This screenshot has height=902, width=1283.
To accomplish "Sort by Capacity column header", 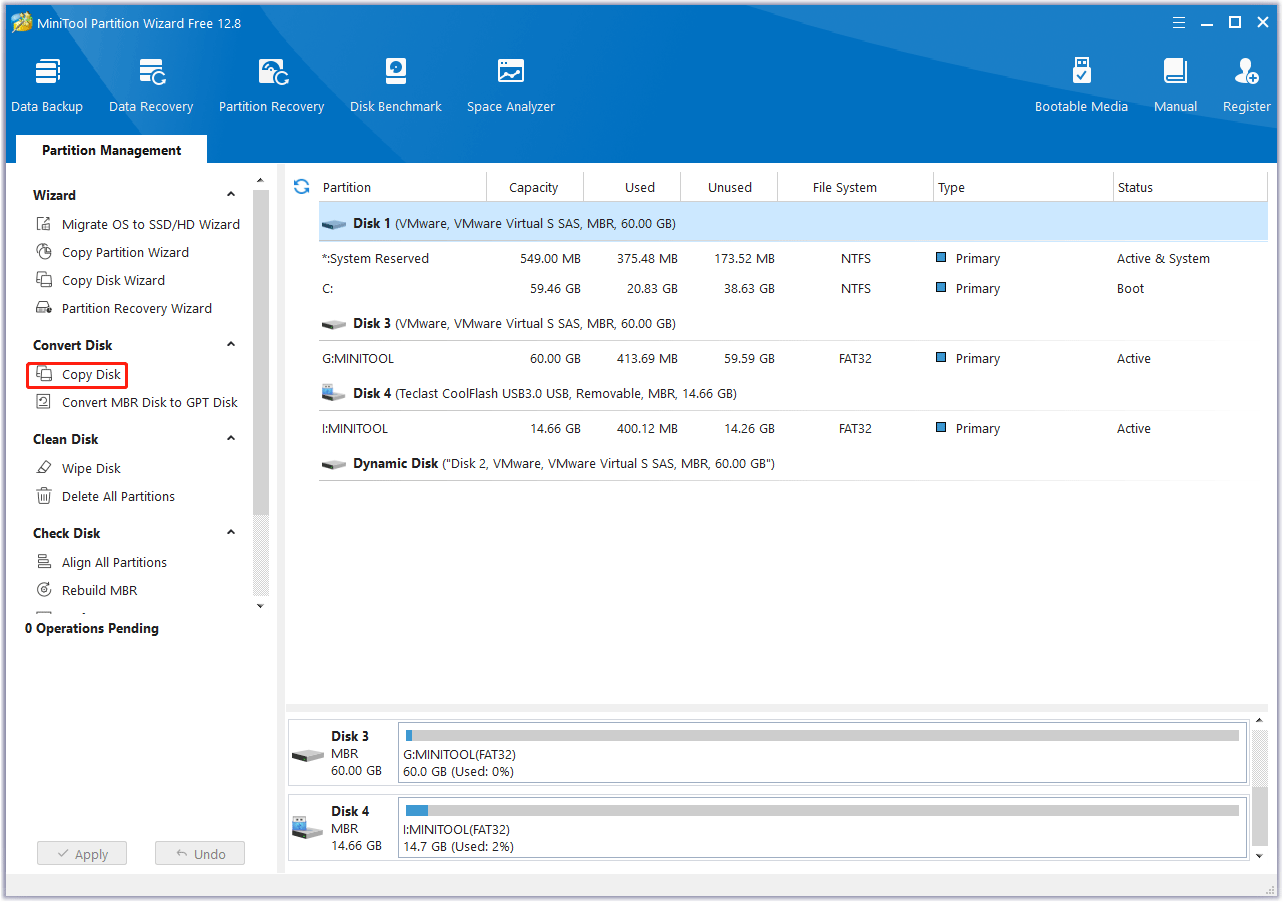I will (534, 187).
